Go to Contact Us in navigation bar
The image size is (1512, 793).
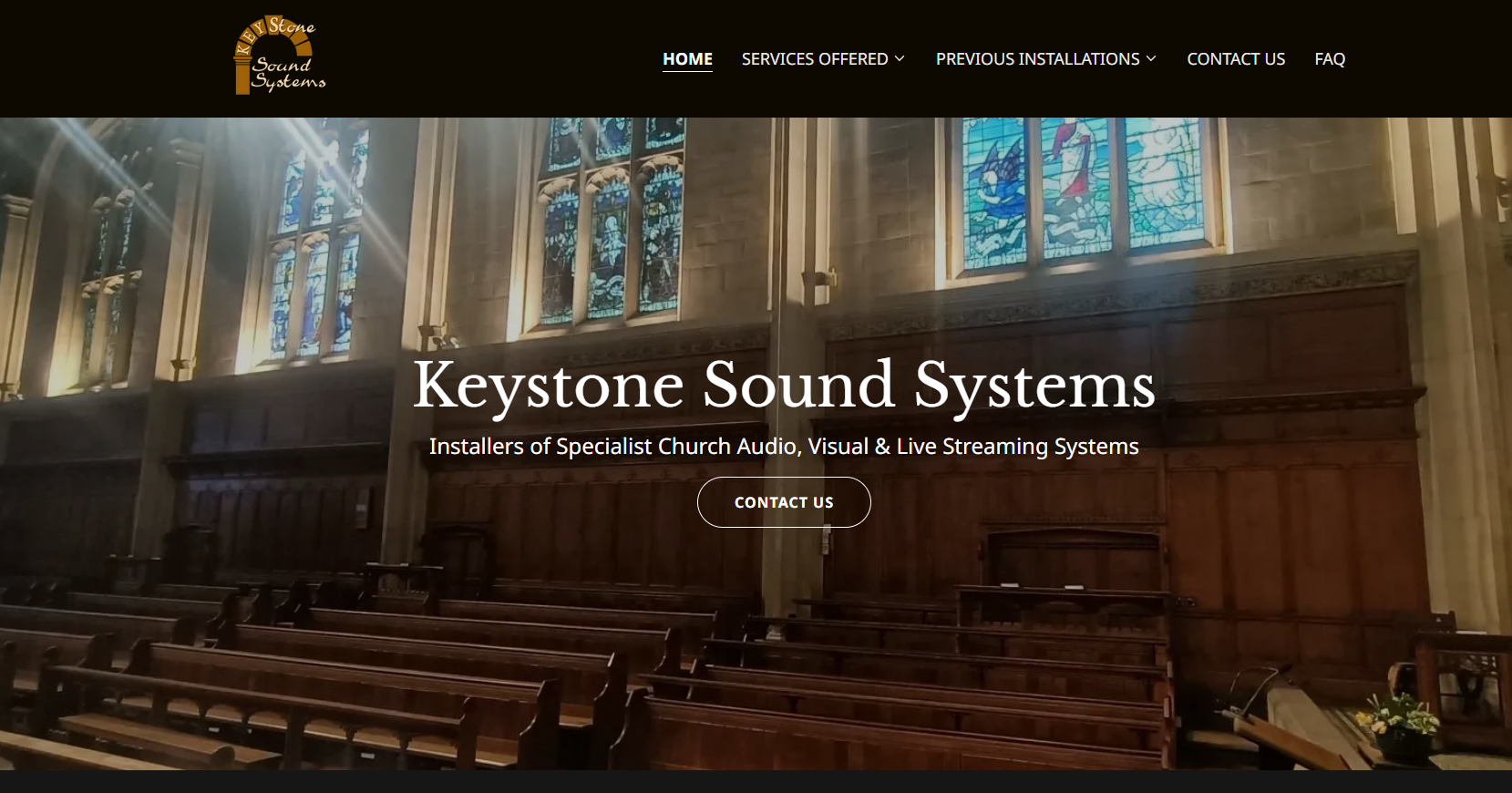pyautogui.click(x=1235, y=59)
